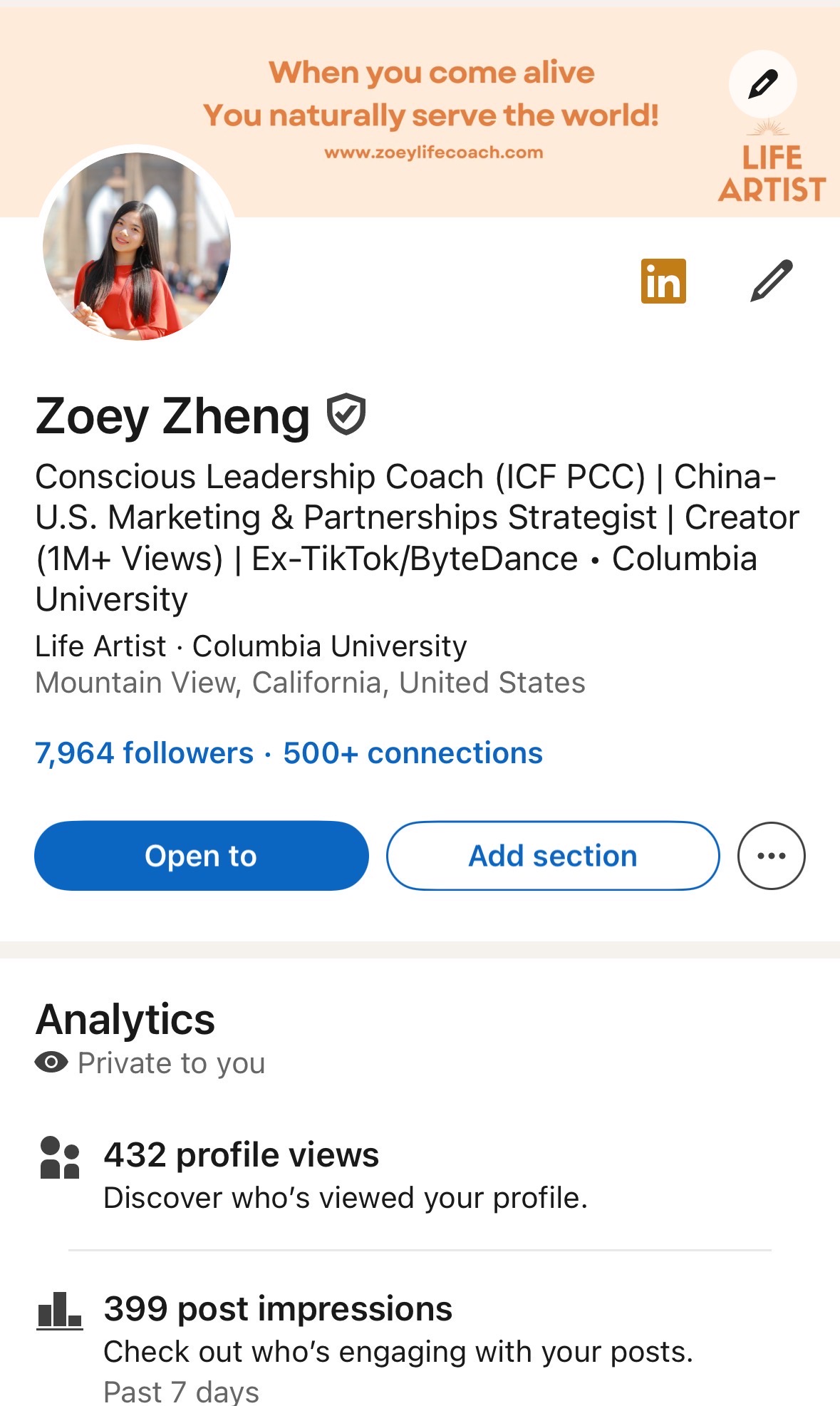Open Zoey Zheng's profile photo
The width and height of the screenshot is (840, 1406).
click(137, 246)
